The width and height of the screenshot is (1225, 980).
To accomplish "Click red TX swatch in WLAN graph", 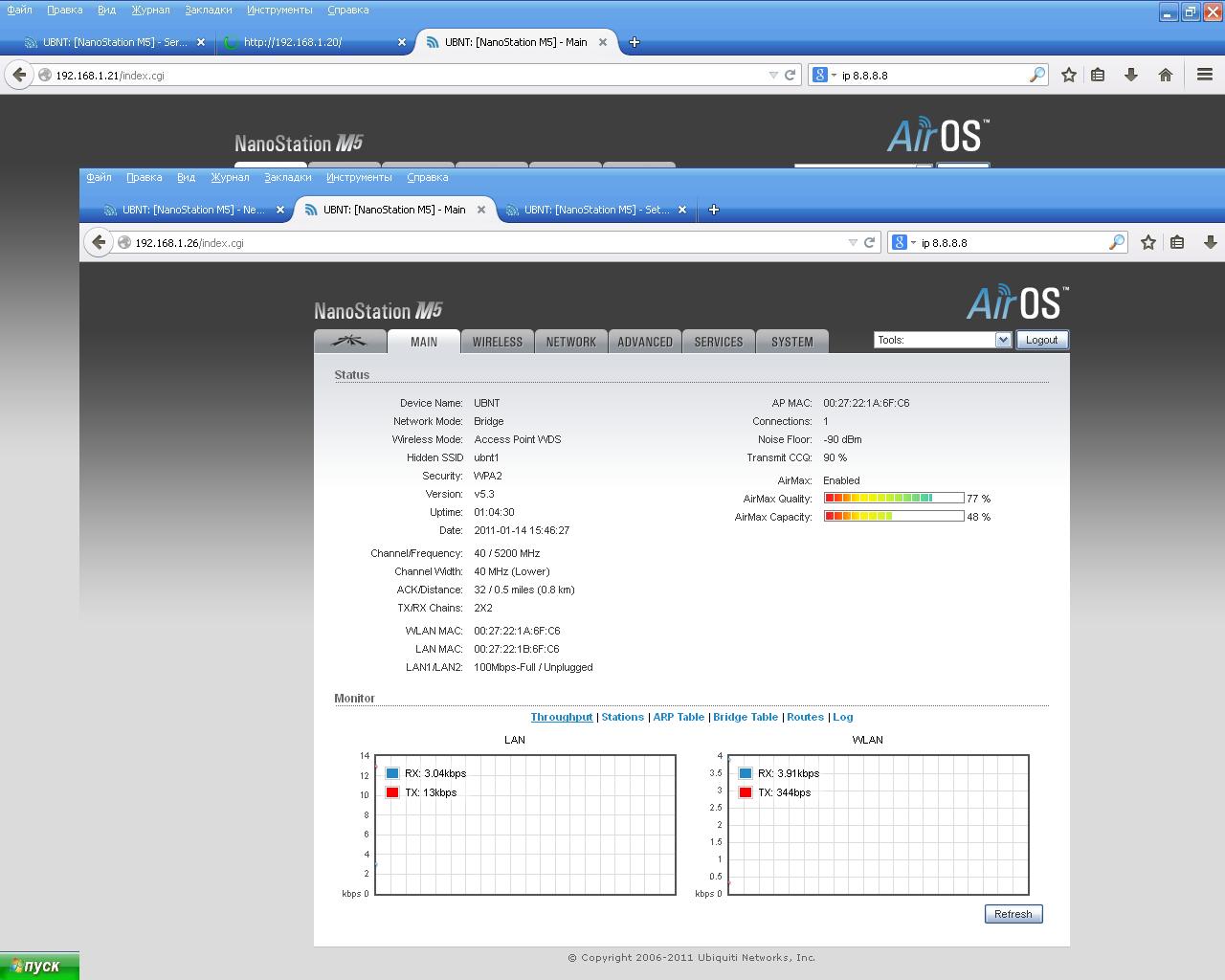I will tap(746, 792).
